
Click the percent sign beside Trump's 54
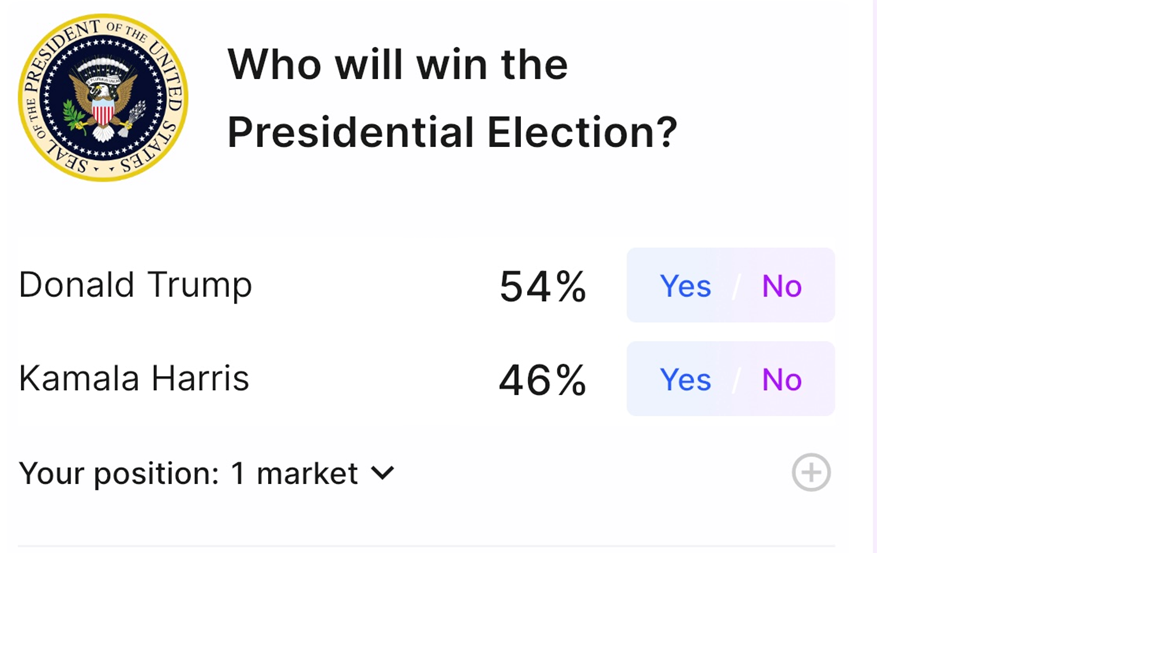pyautogui.click(x=571, y=287)
